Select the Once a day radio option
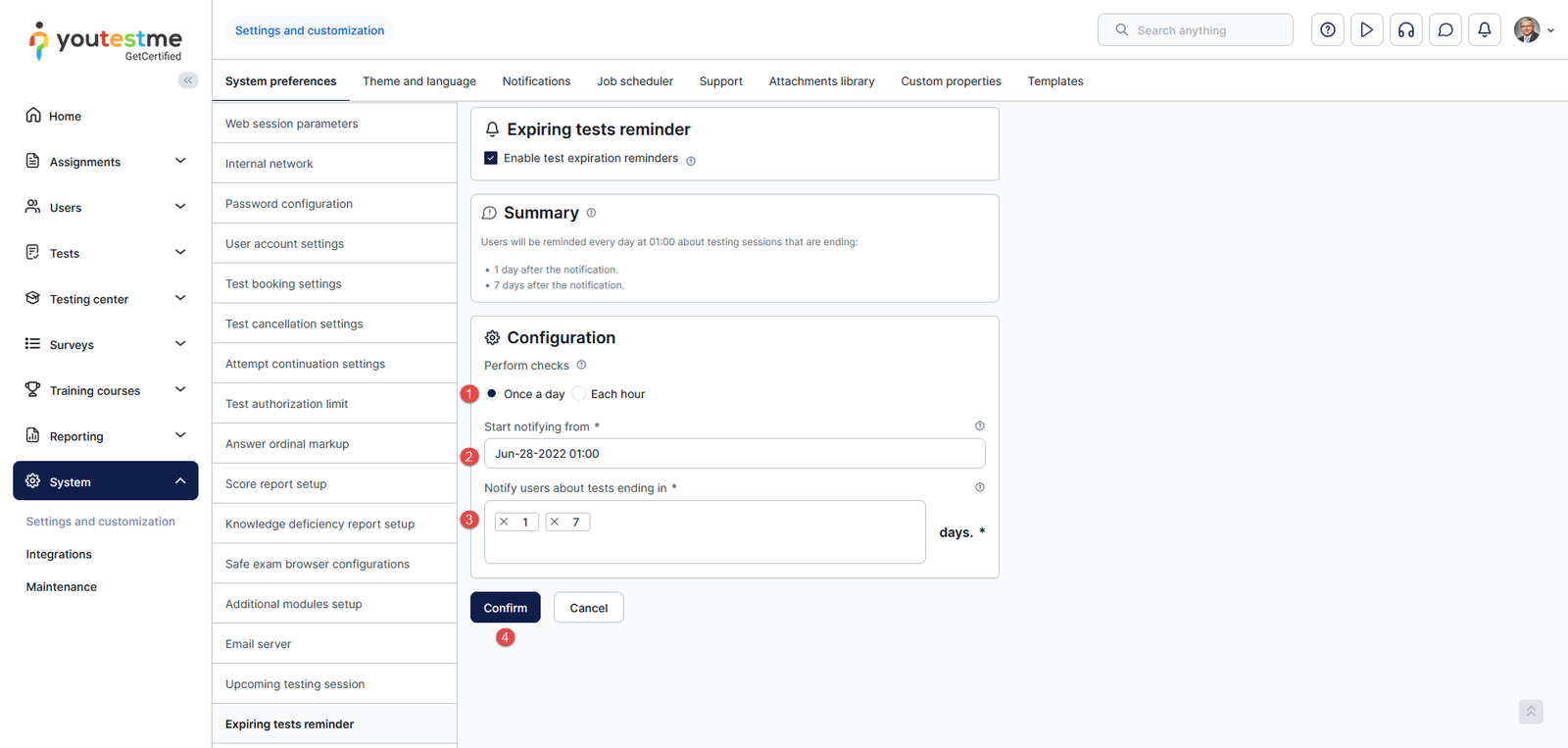 [x=492, y=394]
